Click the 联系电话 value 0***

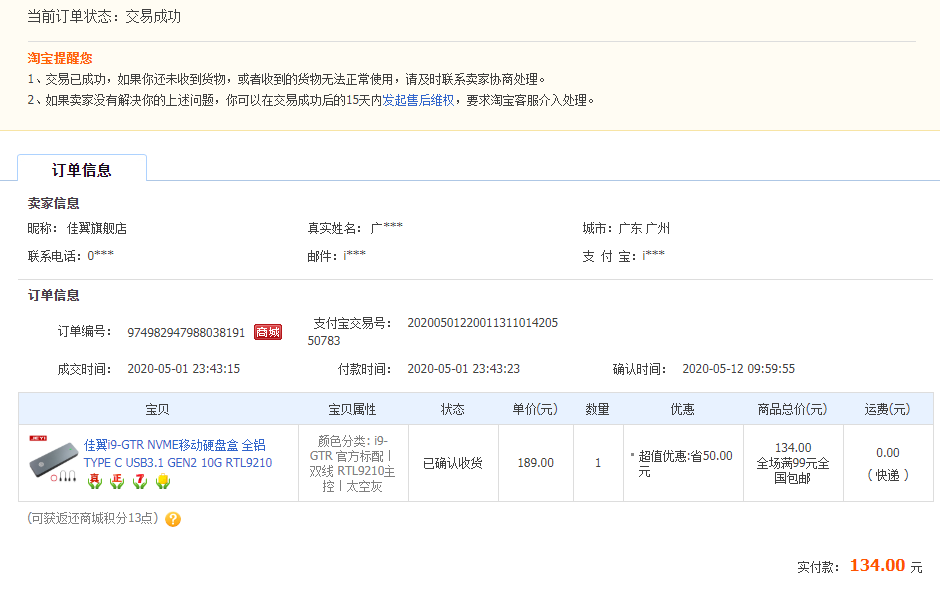click(x=100, y=256)
